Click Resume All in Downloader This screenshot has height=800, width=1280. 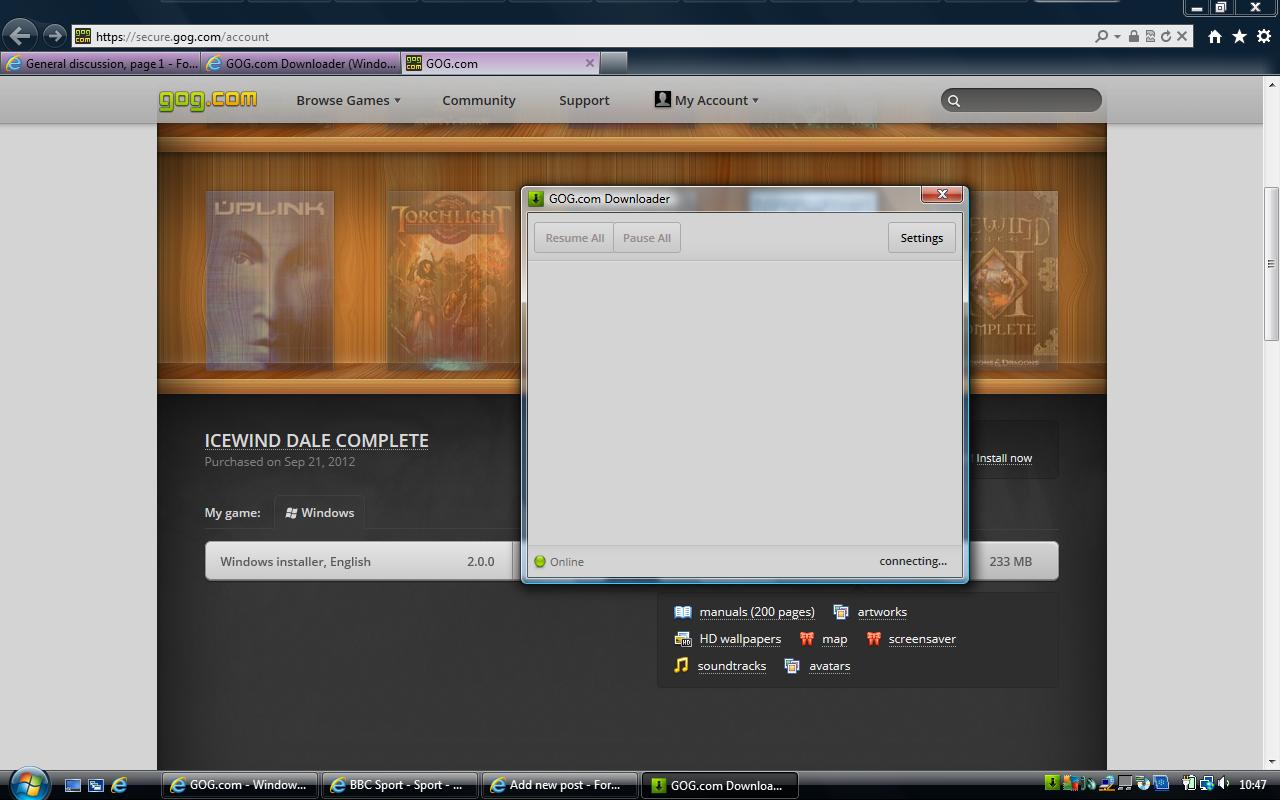pos(574,238)
